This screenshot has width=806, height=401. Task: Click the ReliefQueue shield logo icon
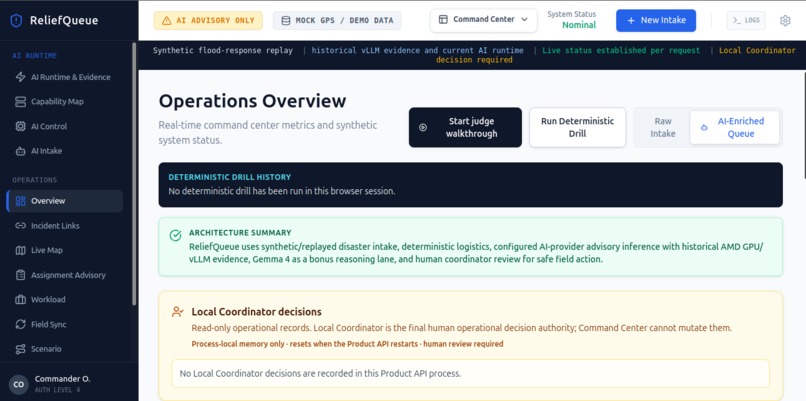tap(16, 21)
